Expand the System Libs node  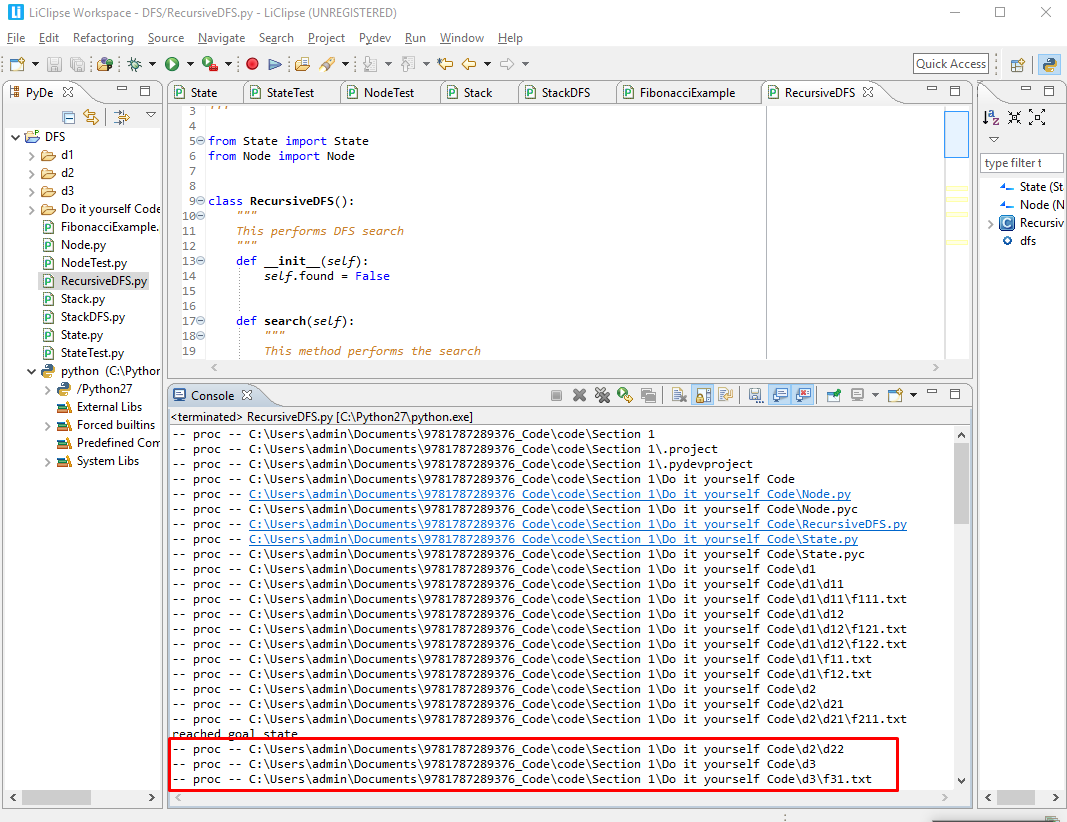(x=47, y=462)
